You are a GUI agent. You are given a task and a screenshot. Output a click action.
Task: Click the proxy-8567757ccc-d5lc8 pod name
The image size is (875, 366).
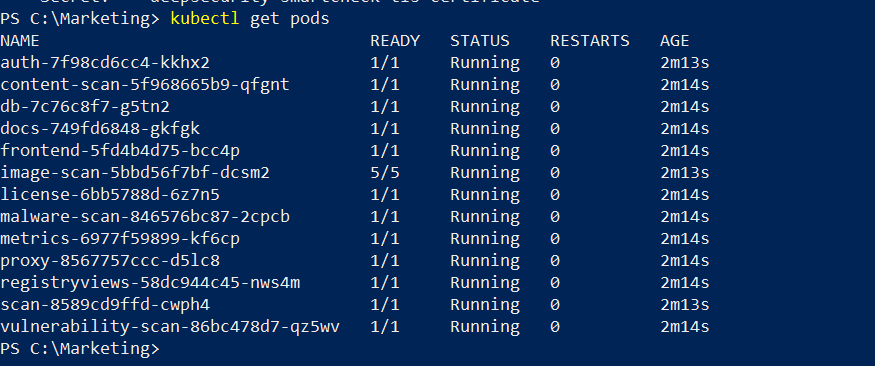tap(110, 261)
